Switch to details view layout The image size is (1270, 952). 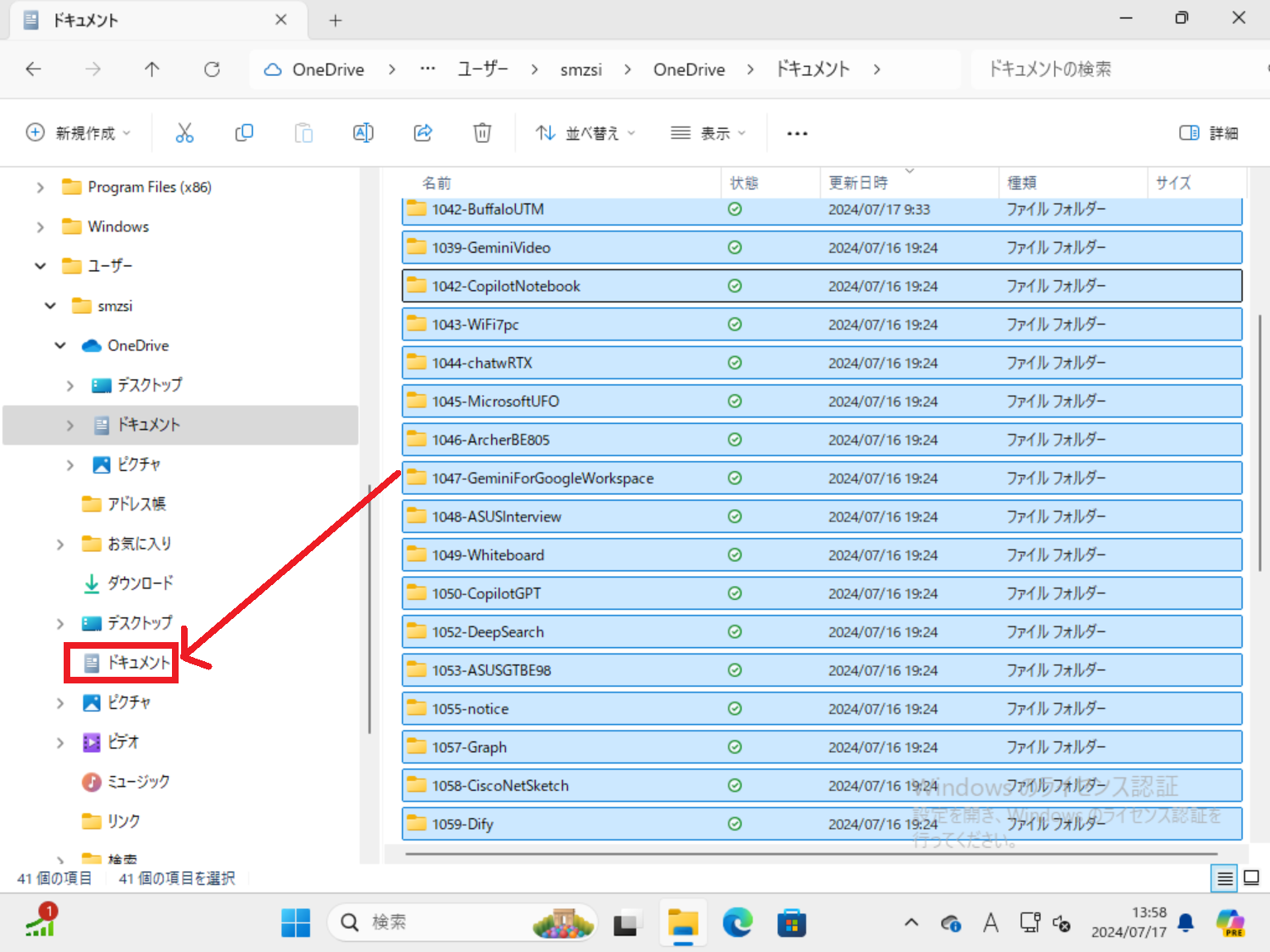1224,878
